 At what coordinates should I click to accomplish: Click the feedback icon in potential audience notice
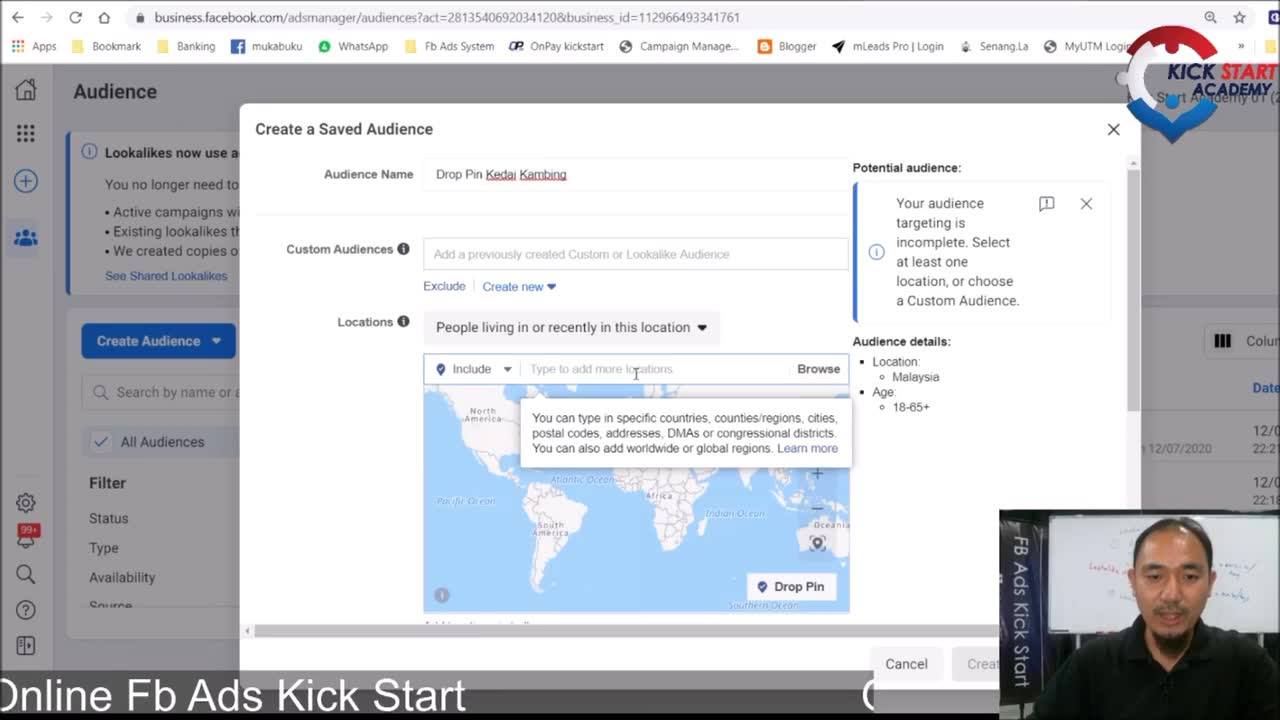1047,204
